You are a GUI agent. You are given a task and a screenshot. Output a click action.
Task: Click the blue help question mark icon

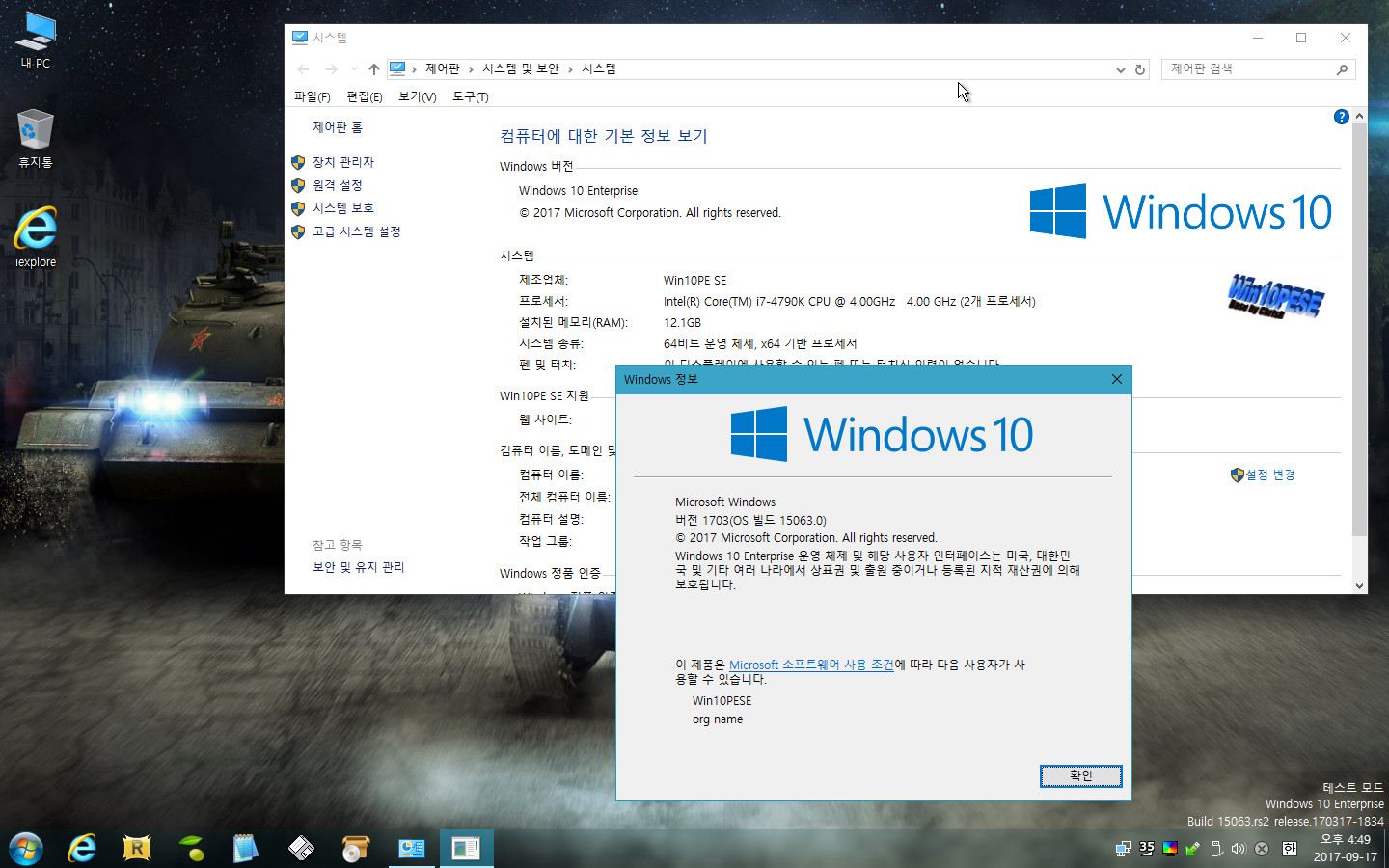point(1341,117)
